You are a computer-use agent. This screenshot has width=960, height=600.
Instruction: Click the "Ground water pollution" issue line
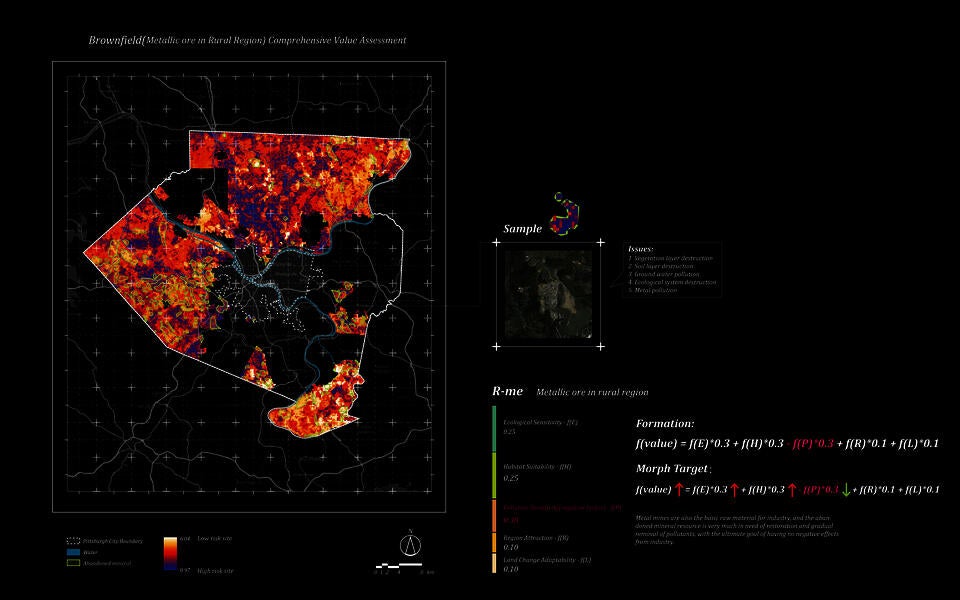click(664, 274)
